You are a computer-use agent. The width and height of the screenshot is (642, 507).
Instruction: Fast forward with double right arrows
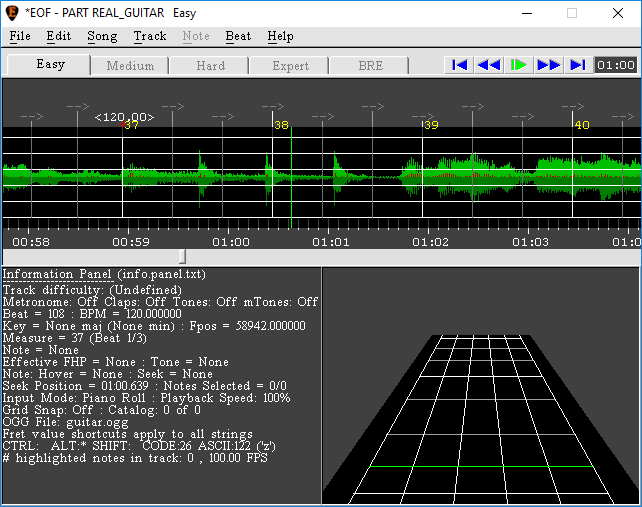click(548, 65)
